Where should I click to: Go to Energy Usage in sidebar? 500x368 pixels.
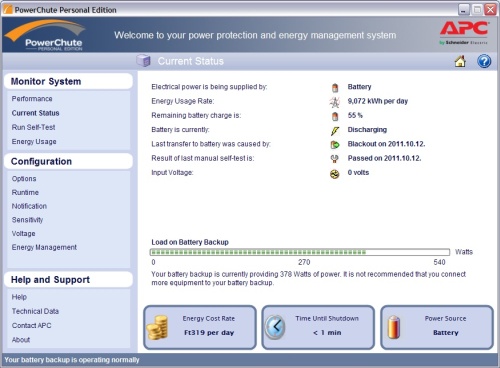pos(34,142)
